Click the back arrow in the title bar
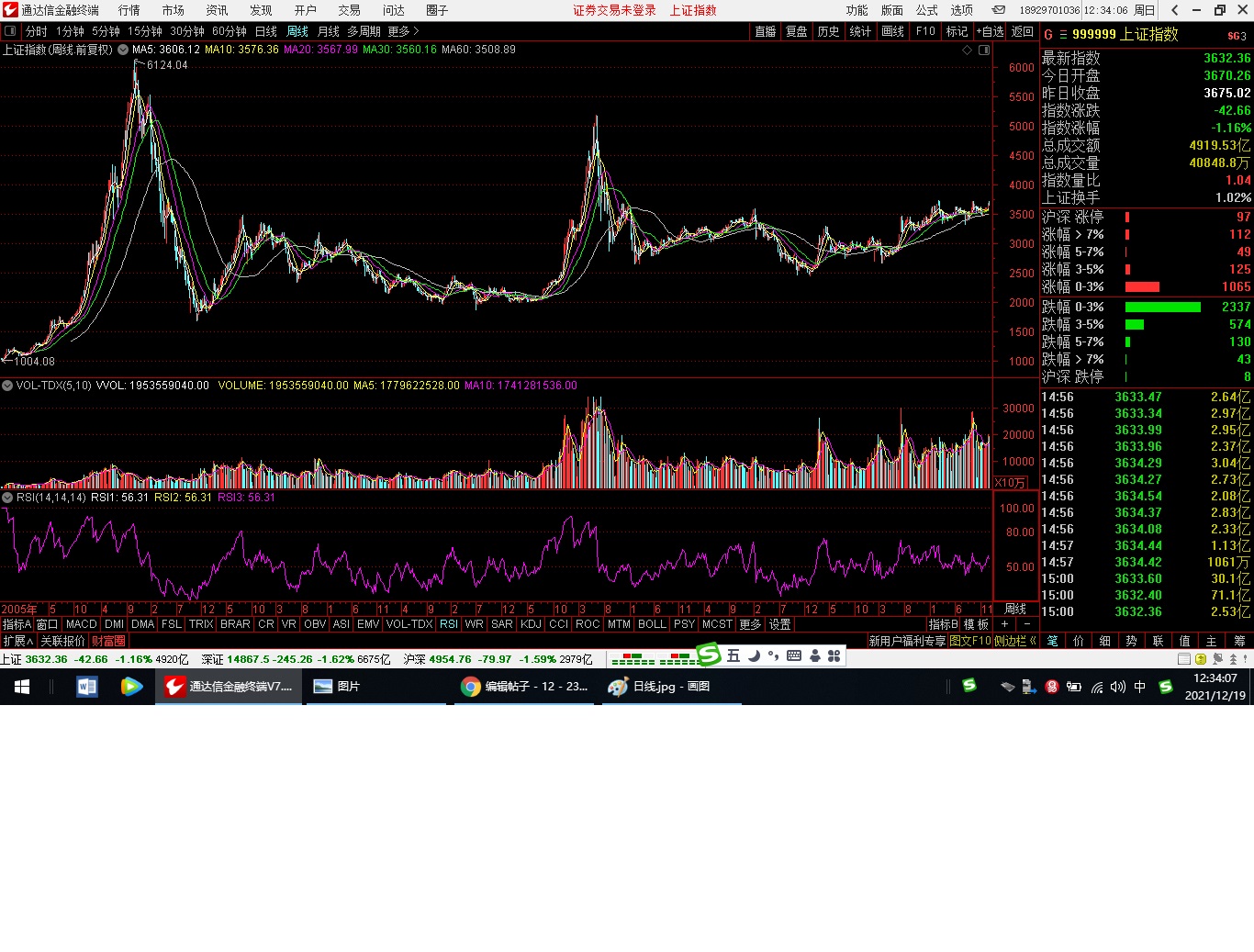Screen dimensions: 1254x952 [x=1175, y=10]
